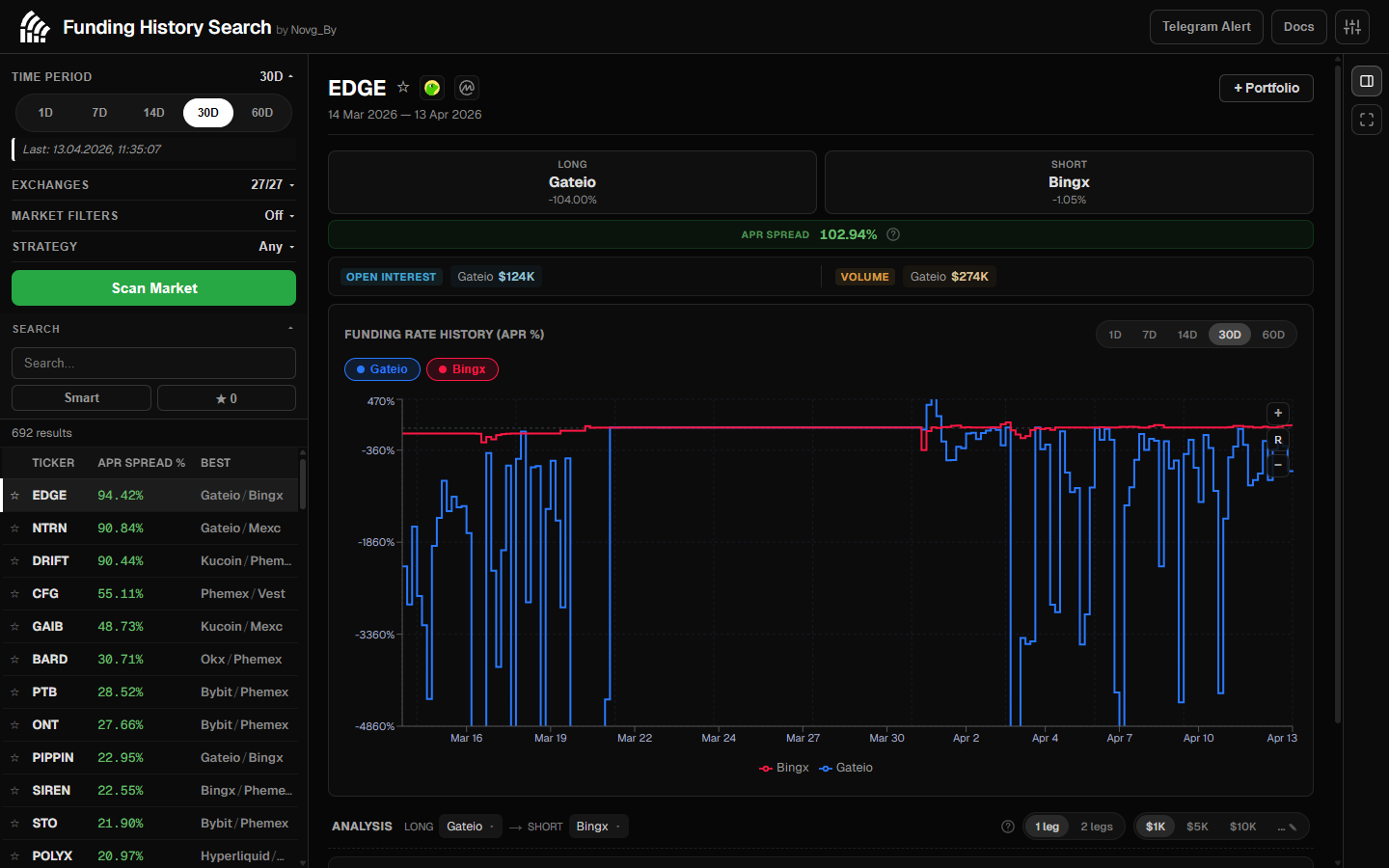Collapse the Search section caret
The height and width of the screenshot is (868, 1389).
[x=290, y=329]
